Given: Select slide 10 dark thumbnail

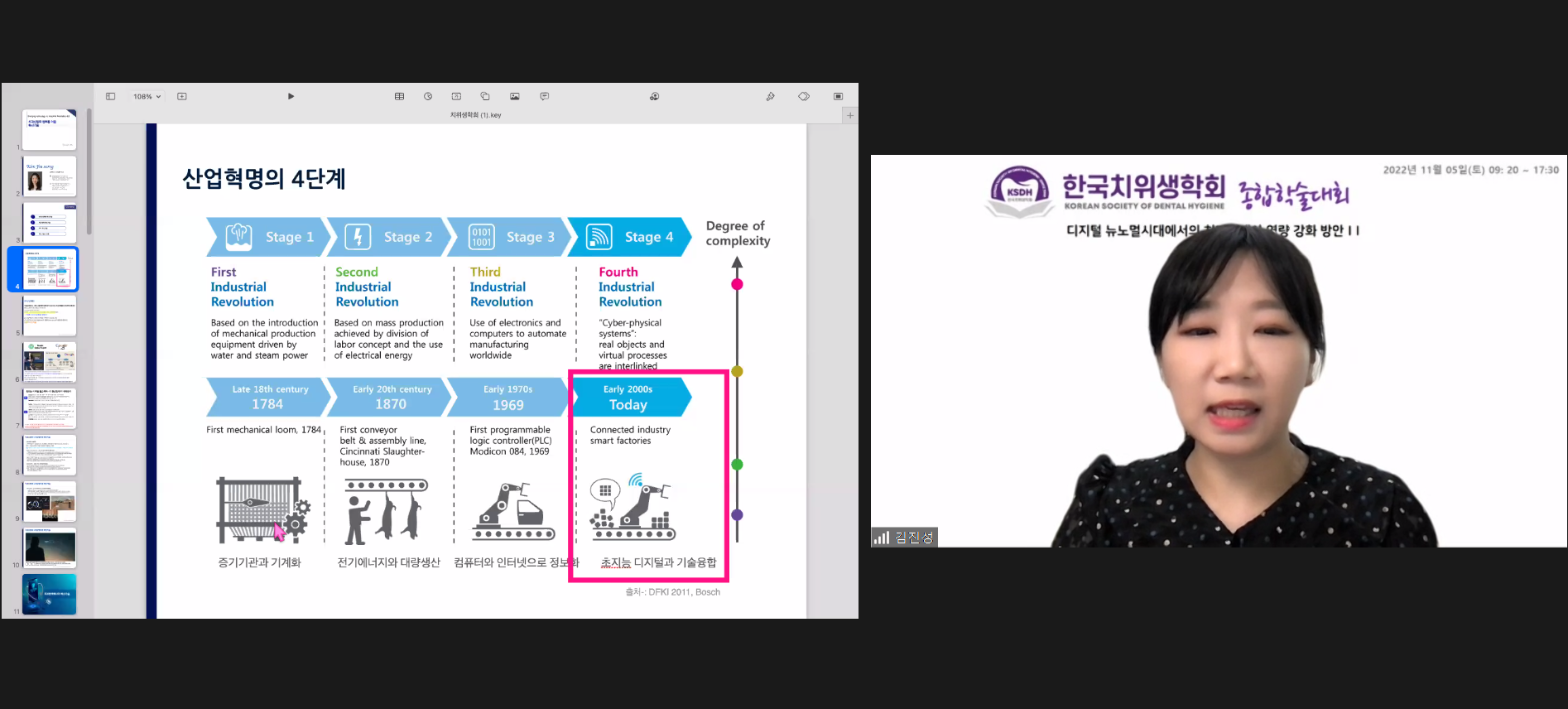Looking at the screenshot, I should [x=50, y=547].
